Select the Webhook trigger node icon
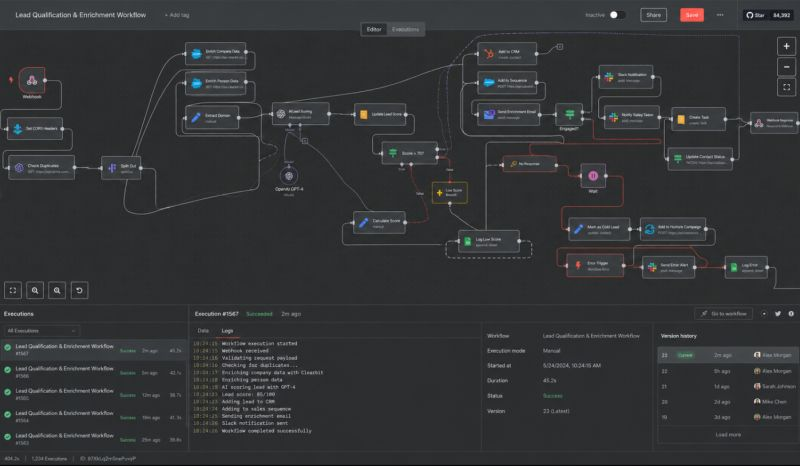 click(x=32, y=80)
